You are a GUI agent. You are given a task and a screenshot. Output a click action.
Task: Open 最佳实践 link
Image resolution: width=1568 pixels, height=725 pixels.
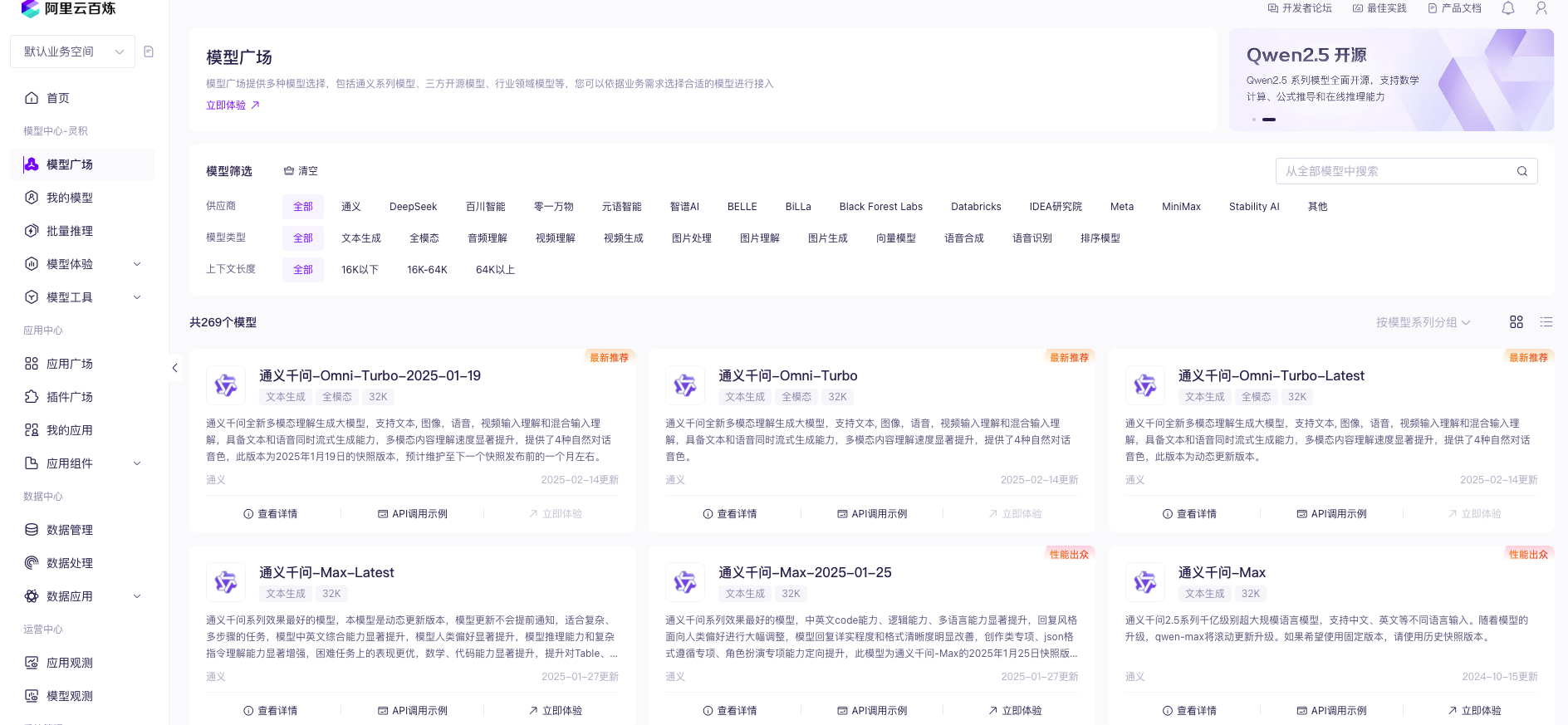tap(1379, 8)
